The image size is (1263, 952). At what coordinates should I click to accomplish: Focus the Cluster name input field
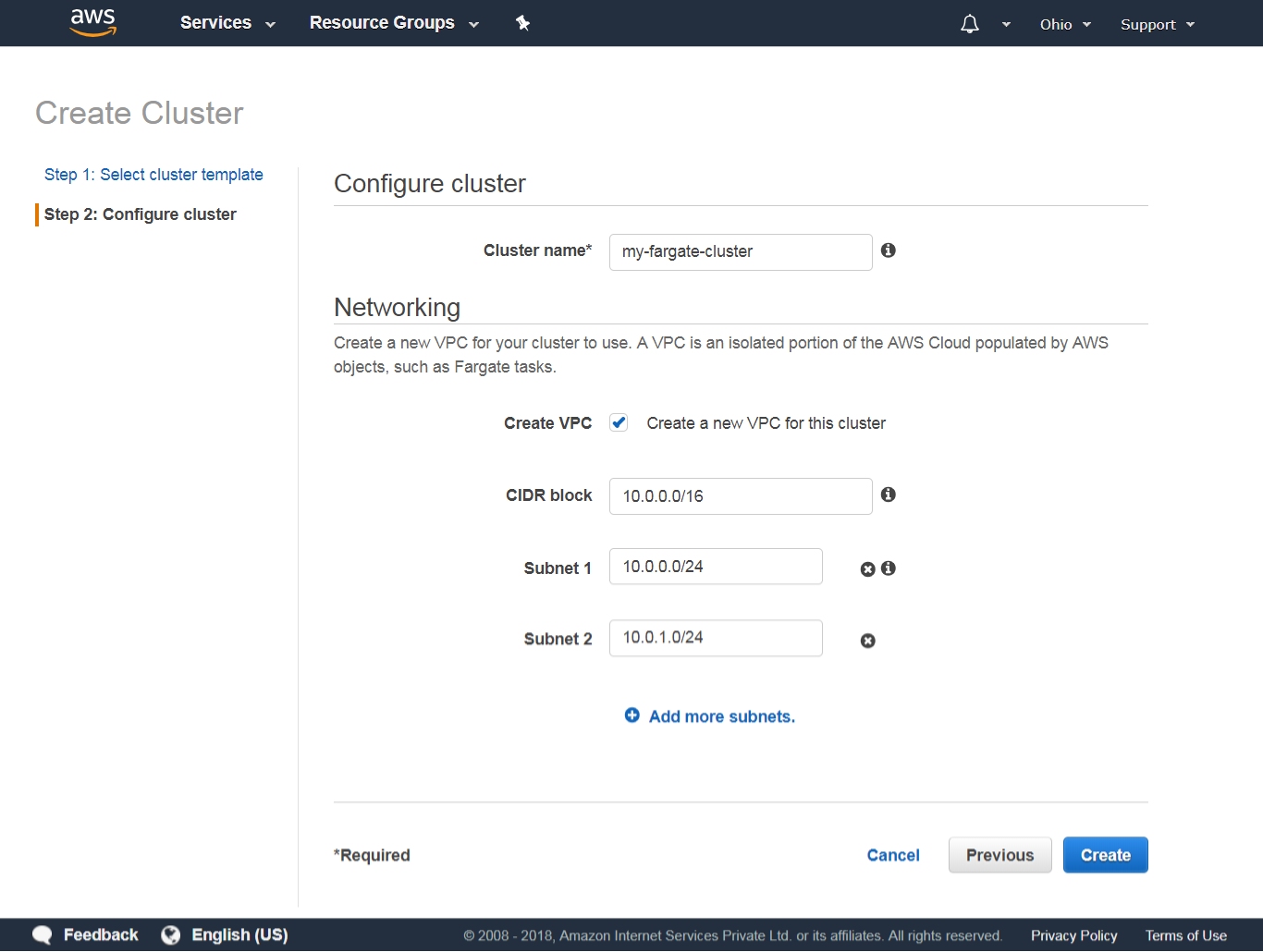point(741,252)
